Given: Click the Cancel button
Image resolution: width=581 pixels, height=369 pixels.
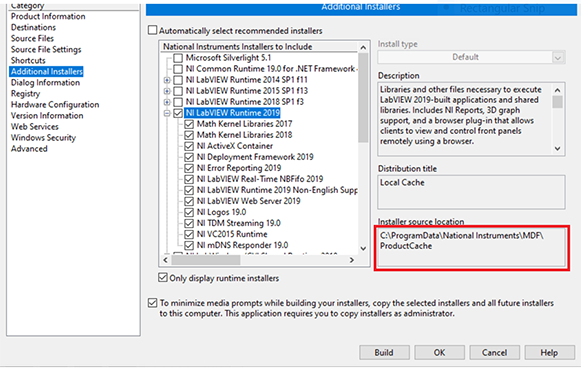Looking at the screenshot, I should (x=495, y=352).
